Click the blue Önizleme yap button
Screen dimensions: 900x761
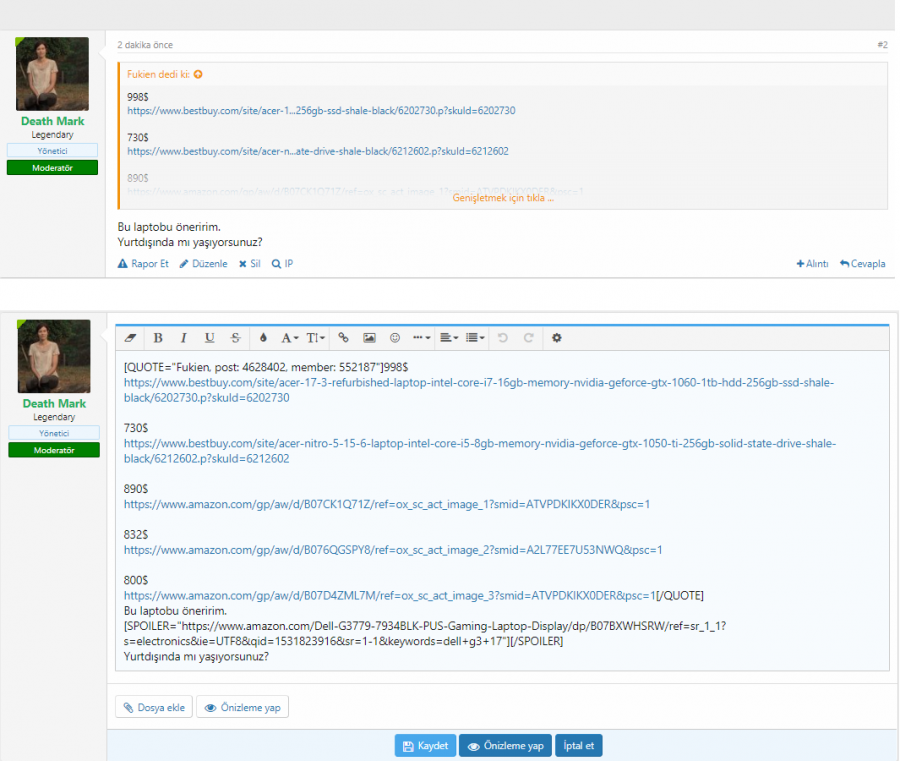(x=505, y=746)
